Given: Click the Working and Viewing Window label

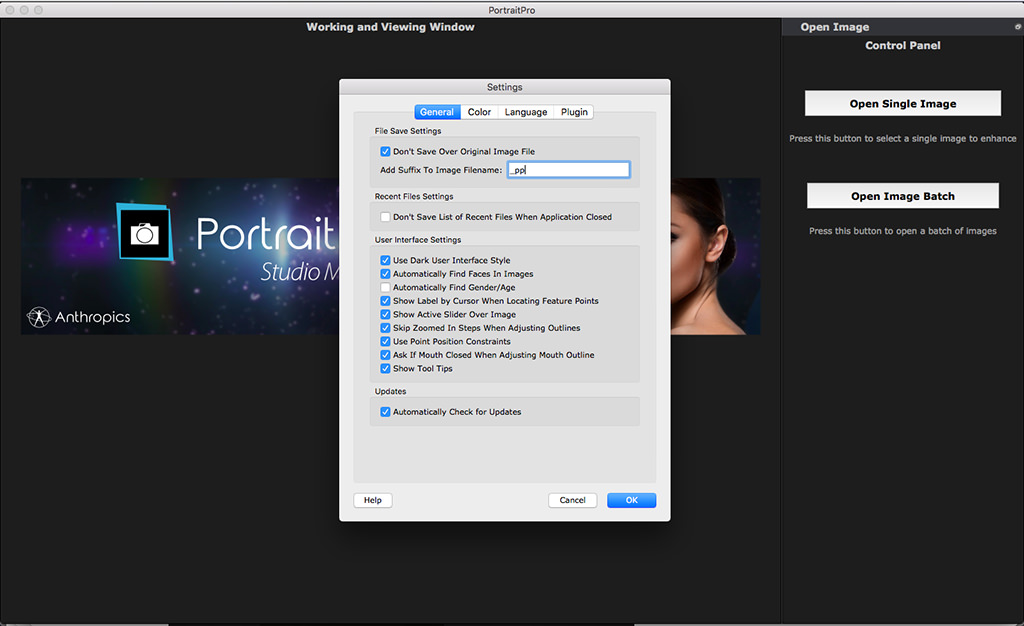Looking at the screenshot, I should tap(391, 27).
